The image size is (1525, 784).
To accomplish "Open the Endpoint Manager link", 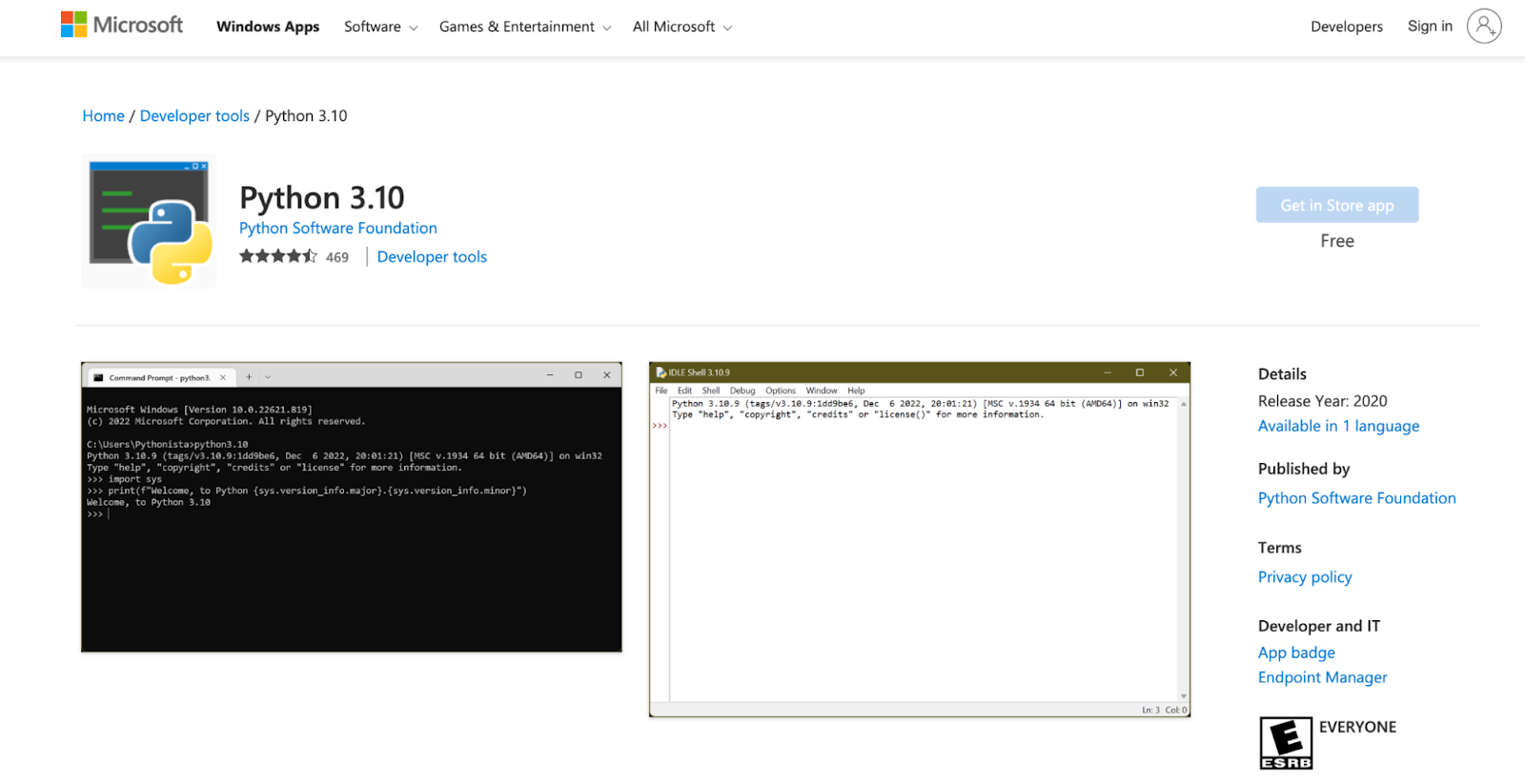I will click(x=1322, y=677).
